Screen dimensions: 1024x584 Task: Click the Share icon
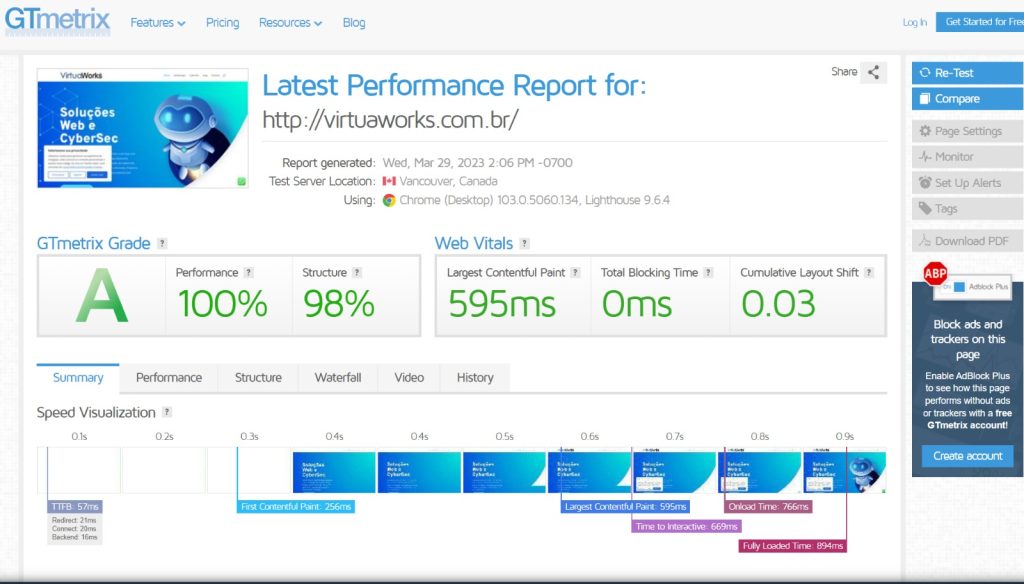(x=873, y=72)
